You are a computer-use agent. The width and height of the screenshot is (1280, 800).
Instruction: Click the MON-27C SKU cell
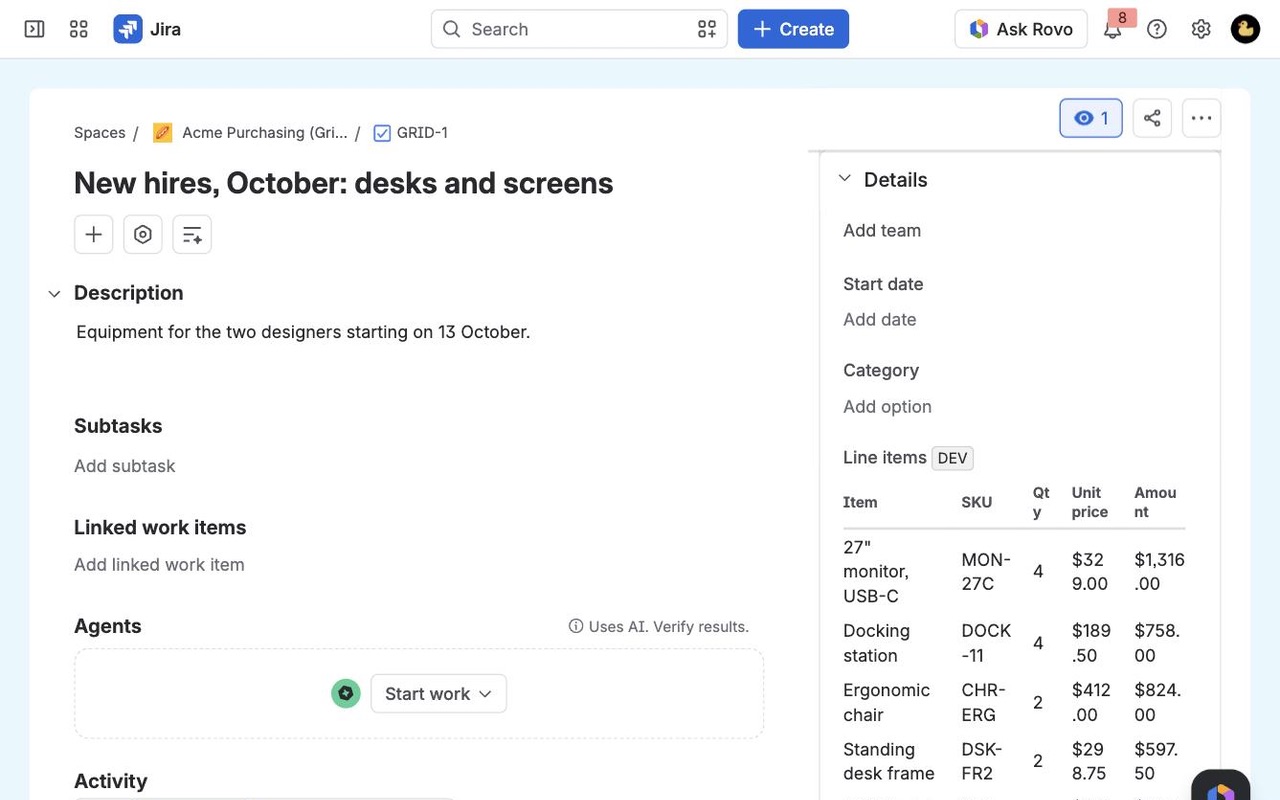pyautogui.click(x=986, y=571)
